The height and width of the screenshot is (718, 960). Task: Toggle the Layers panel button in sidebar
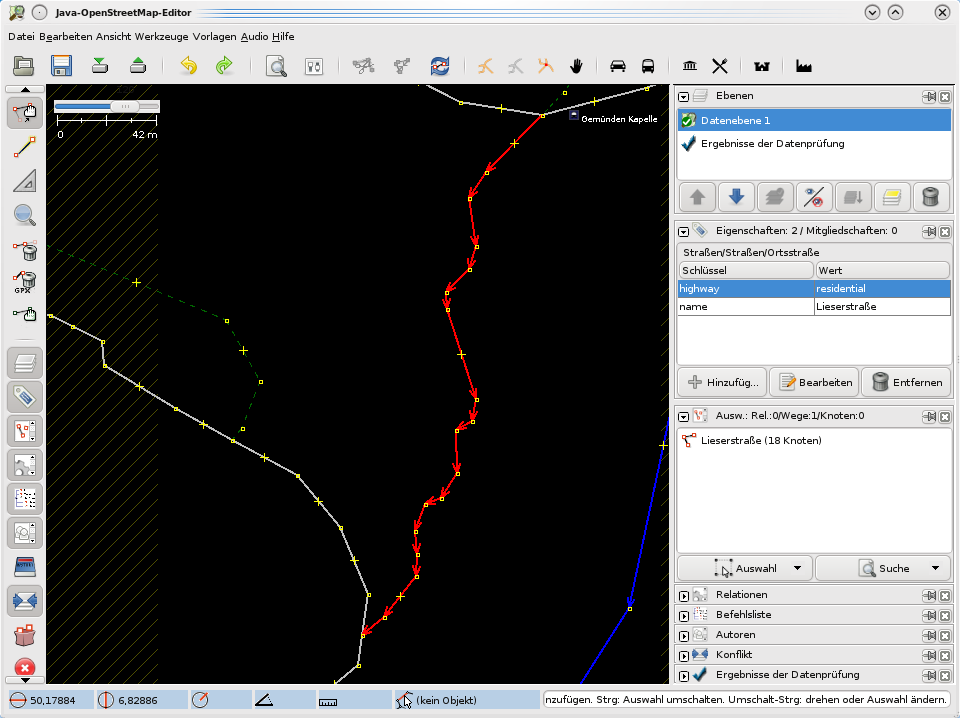pyautogui.click(x=25, y=362)
